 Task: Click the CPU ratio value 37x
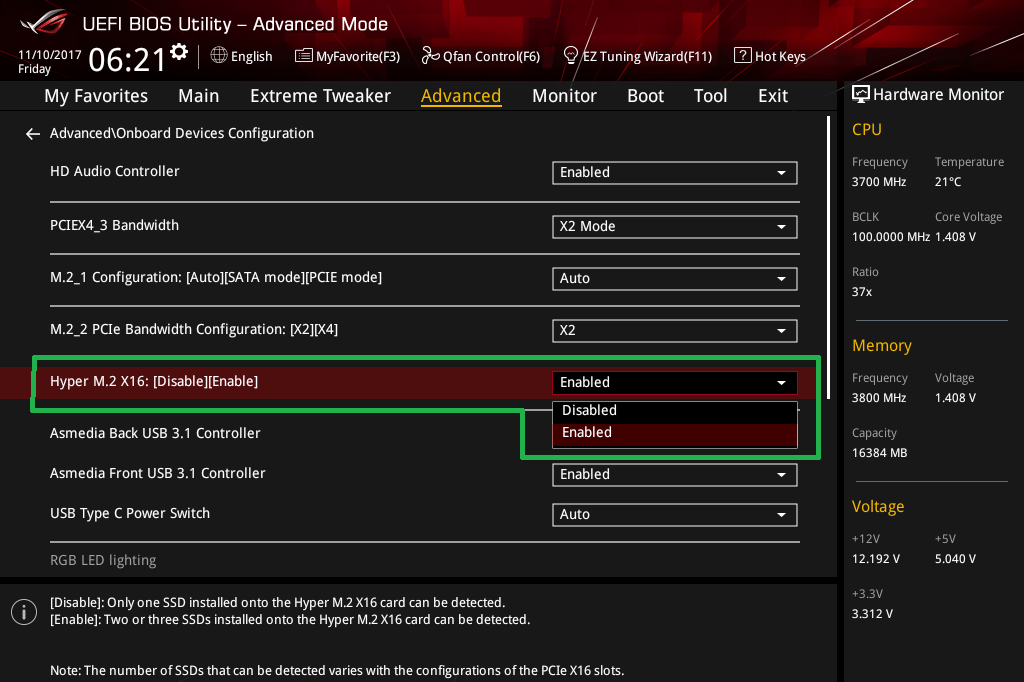click(x=862, y=292)
